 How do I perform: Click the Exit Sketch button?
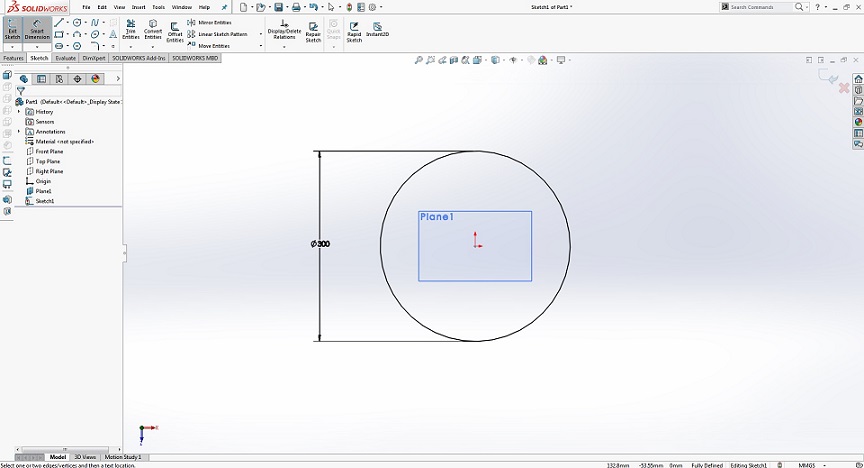[12, 29]
